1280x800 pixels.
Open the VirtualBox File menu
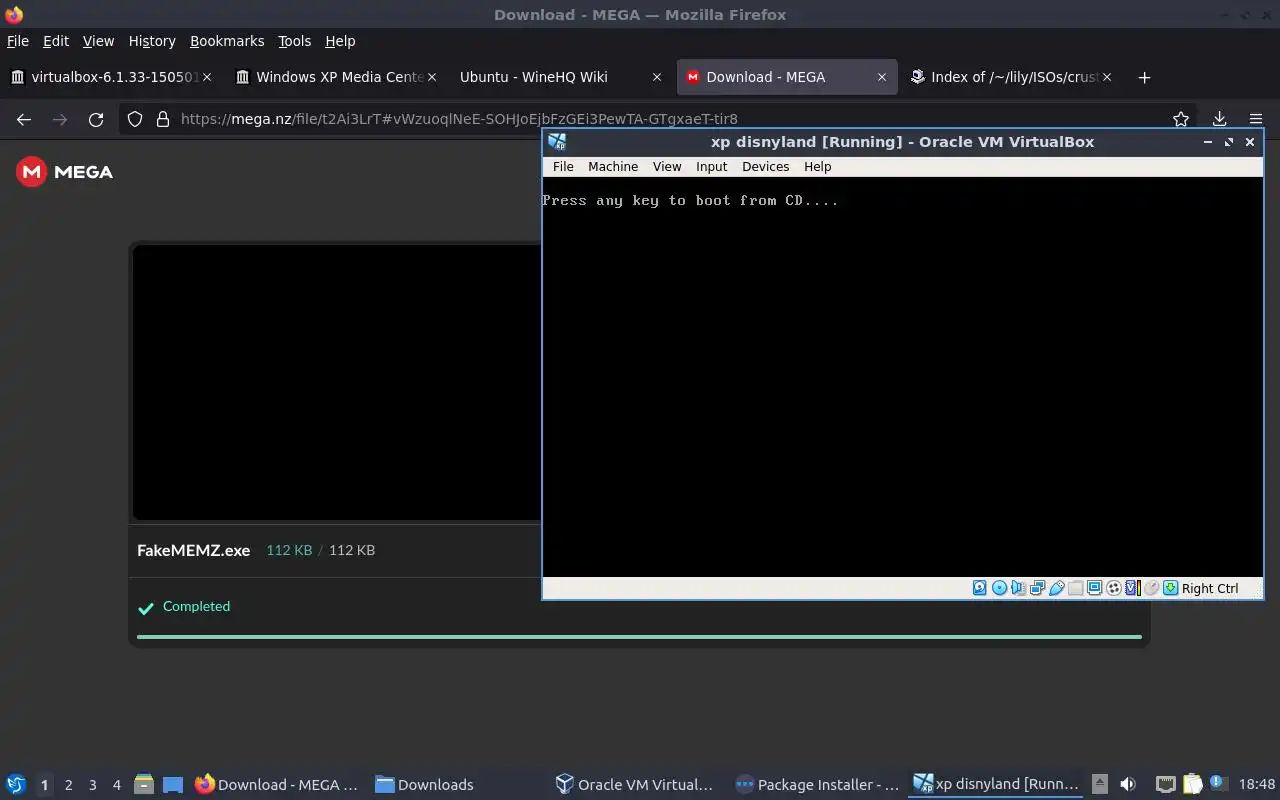point(563,167)
